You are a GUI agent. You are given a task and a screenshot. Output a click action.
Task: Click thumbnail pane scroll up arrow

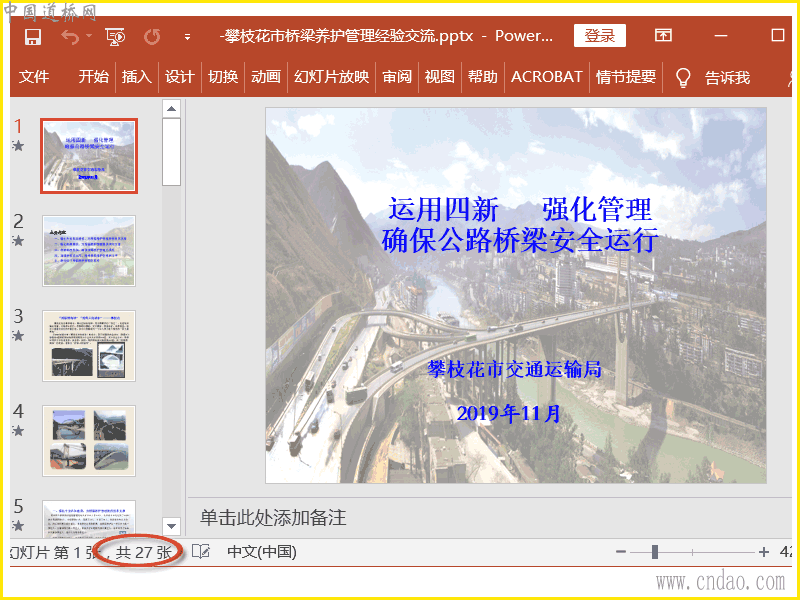[171, 108]
